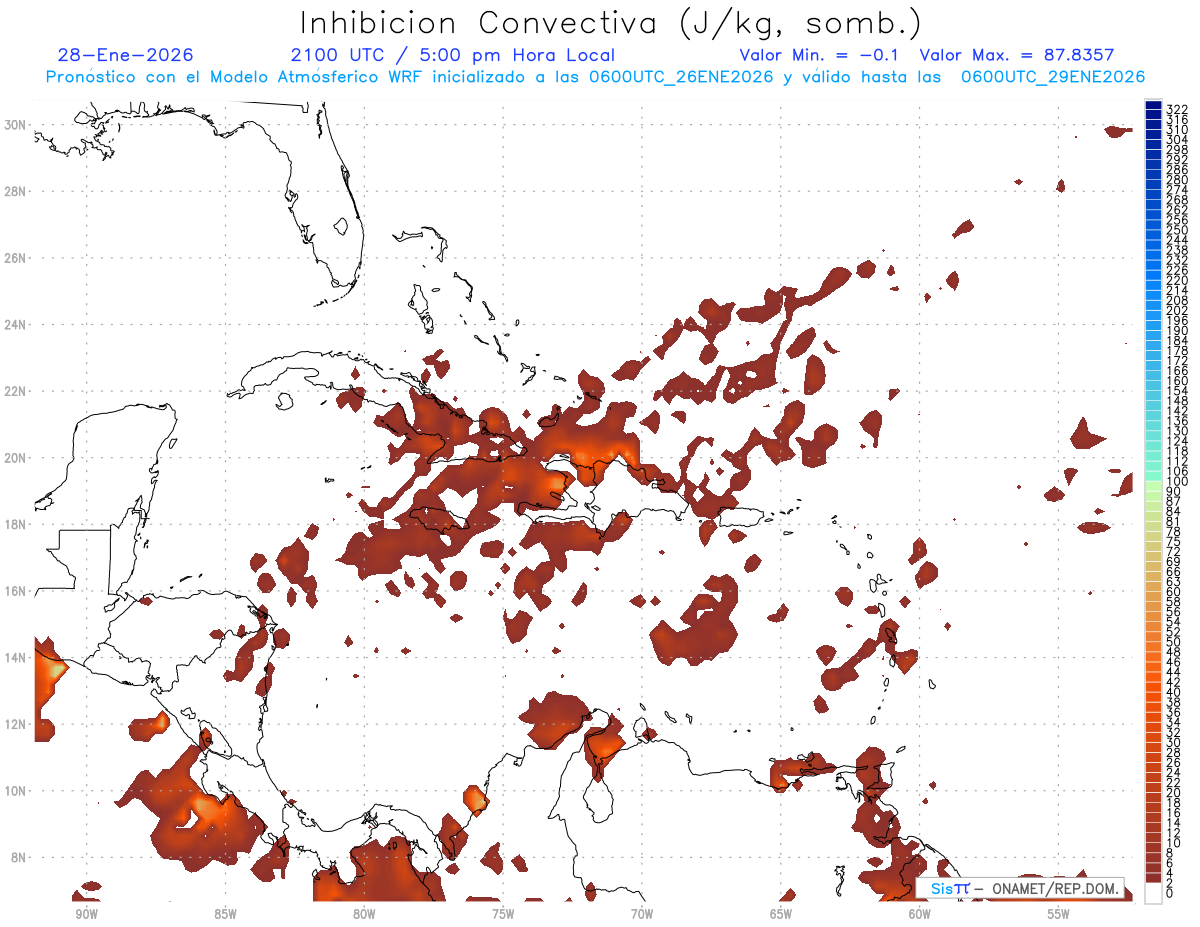Click the colorbar value label 10
This screenshot has width=1200, height=927.
1174,844
